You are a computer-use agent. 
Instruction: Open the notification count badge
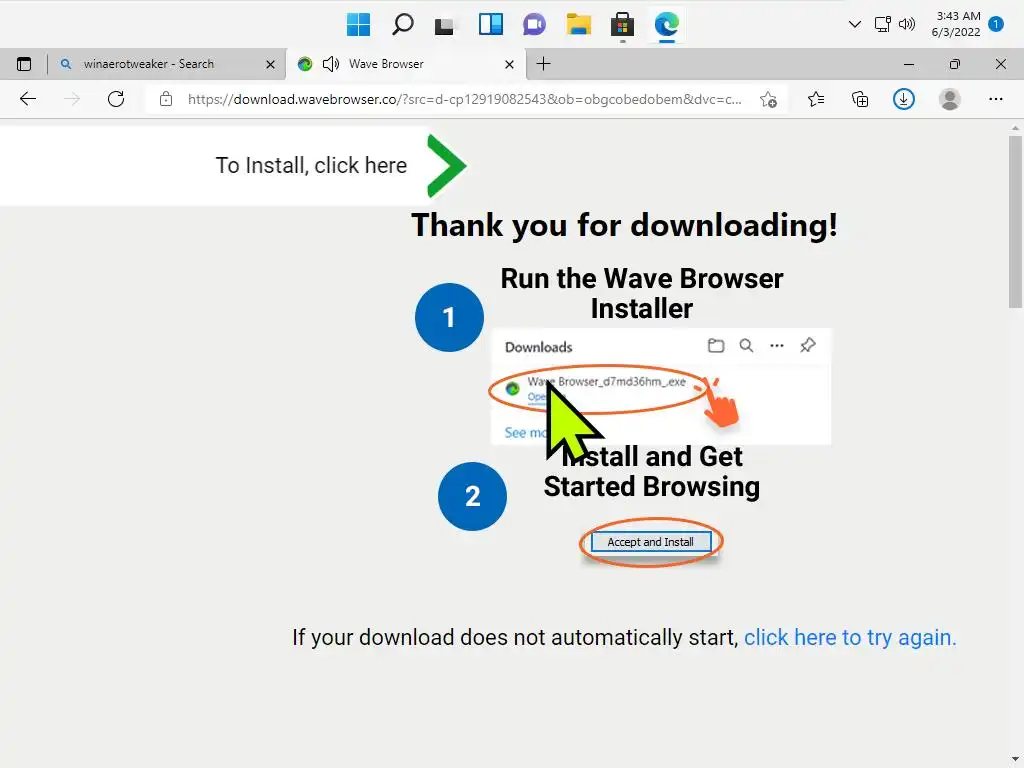pyautogui.click(x=996, y=24)
